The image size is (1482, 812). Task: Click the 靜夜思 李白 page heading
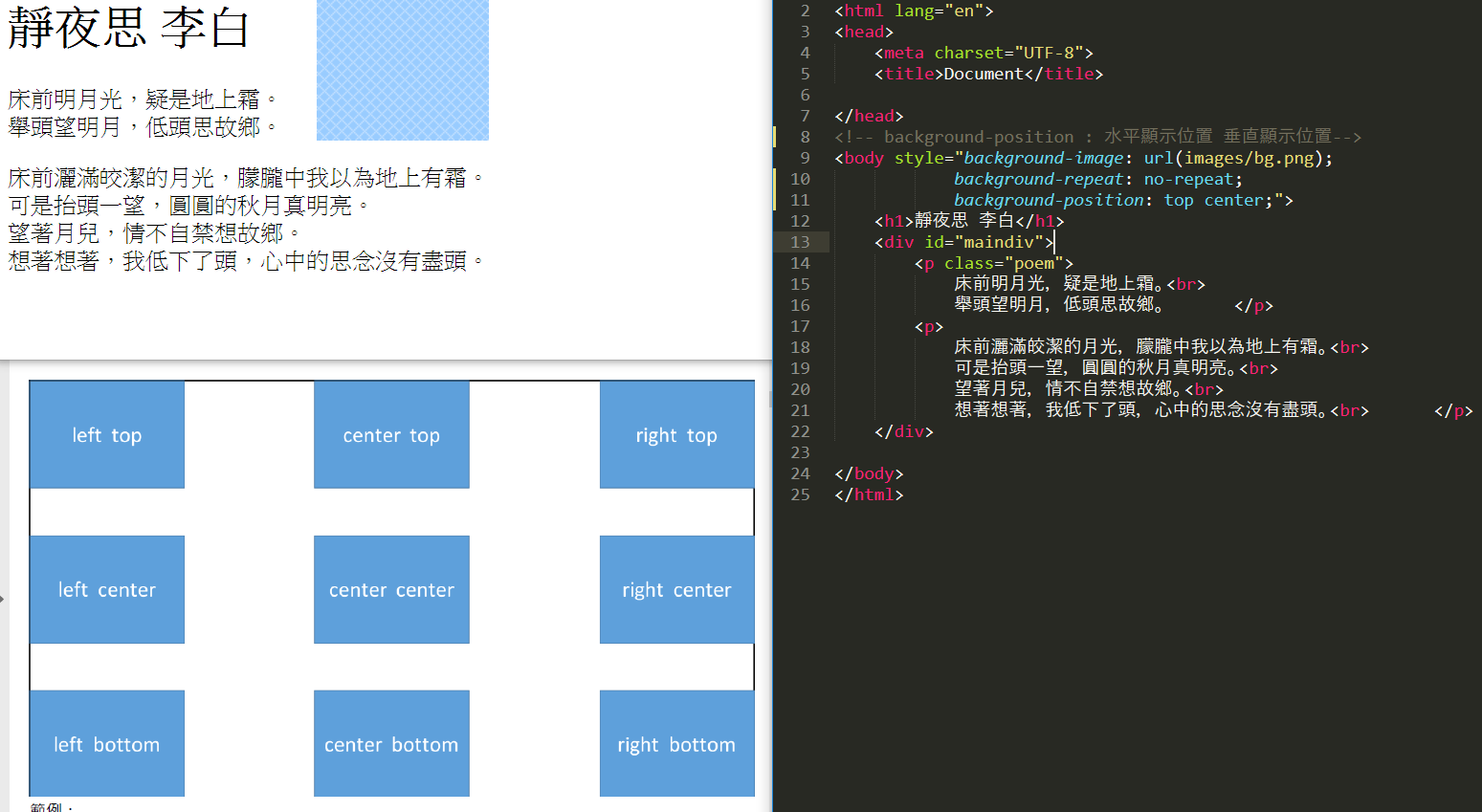pos(129,28)
